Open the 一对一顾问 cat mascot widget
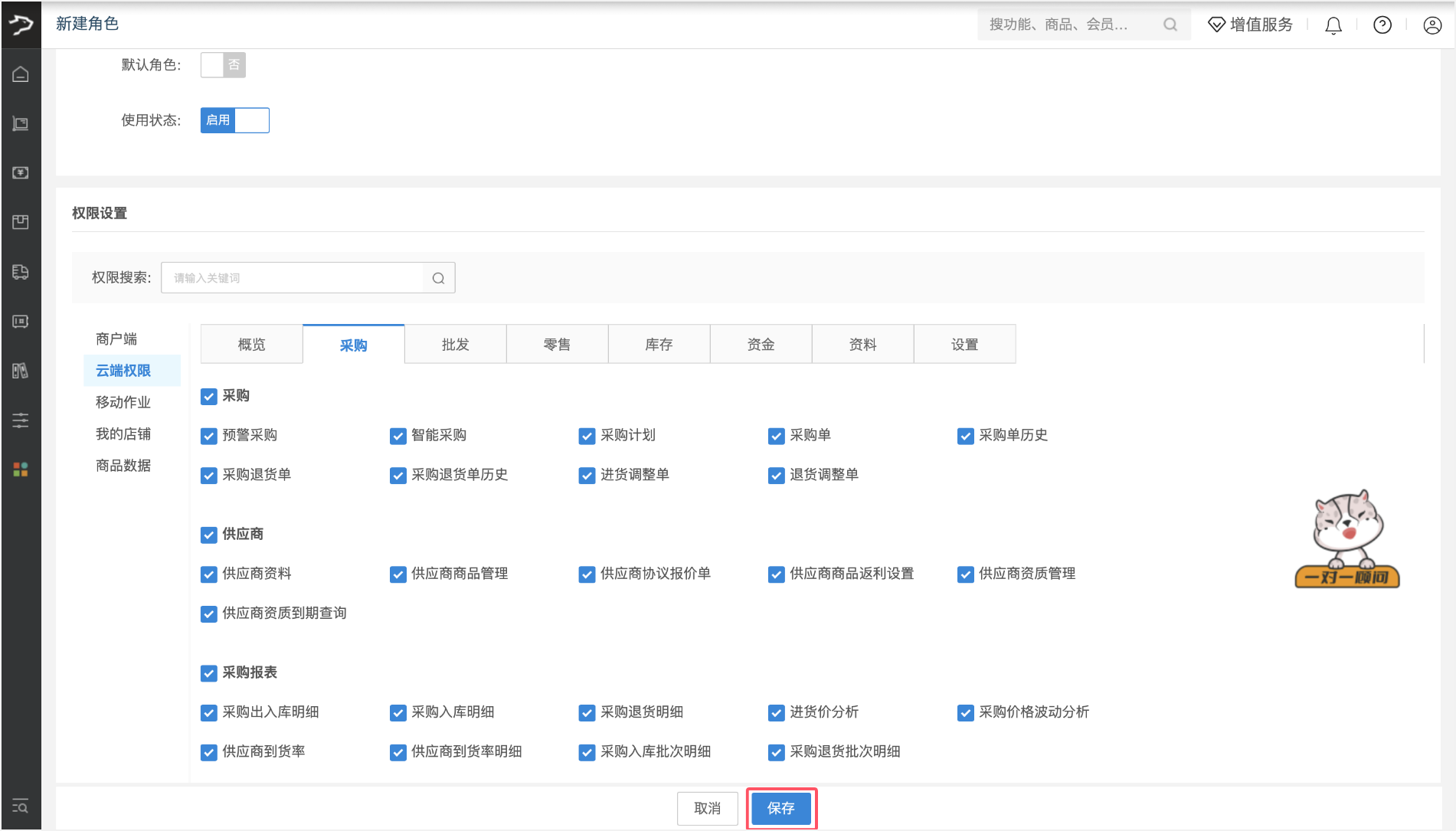This screenshot has width=1456, height=831. point(1347,540)
